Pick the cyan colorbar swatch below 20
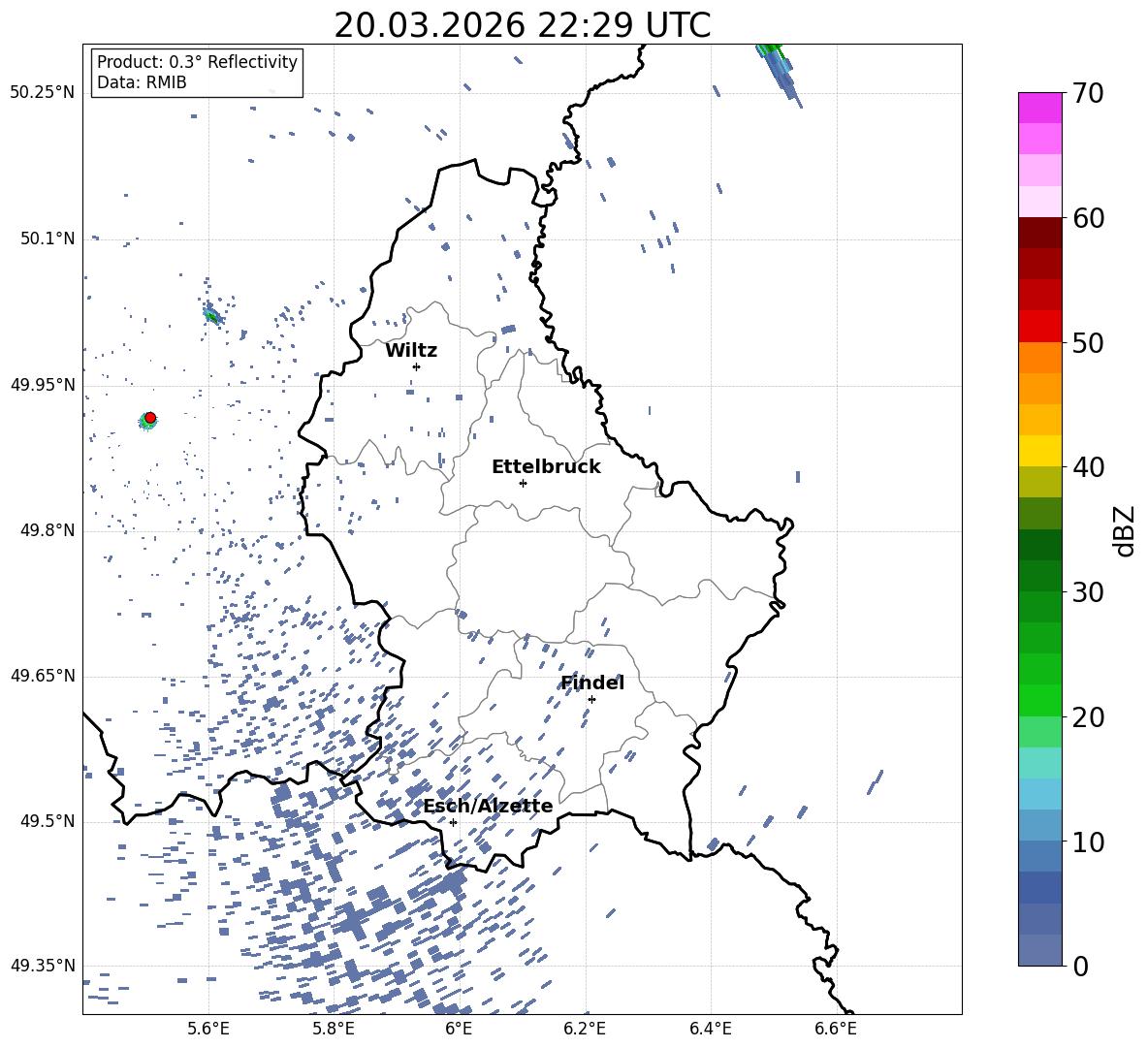The width and height of the screenshot is (1148, 1048). point(1039,763)
